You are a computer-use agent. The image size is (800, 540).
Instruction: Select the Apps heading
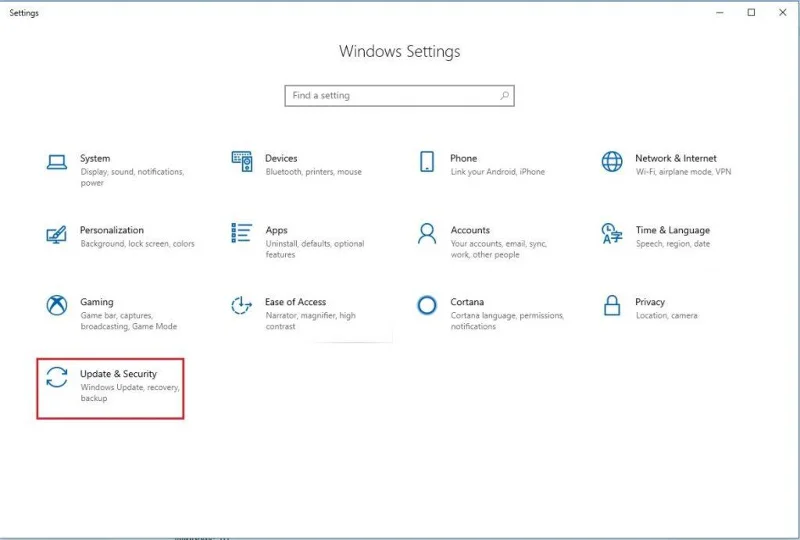(x=277, y=230)
